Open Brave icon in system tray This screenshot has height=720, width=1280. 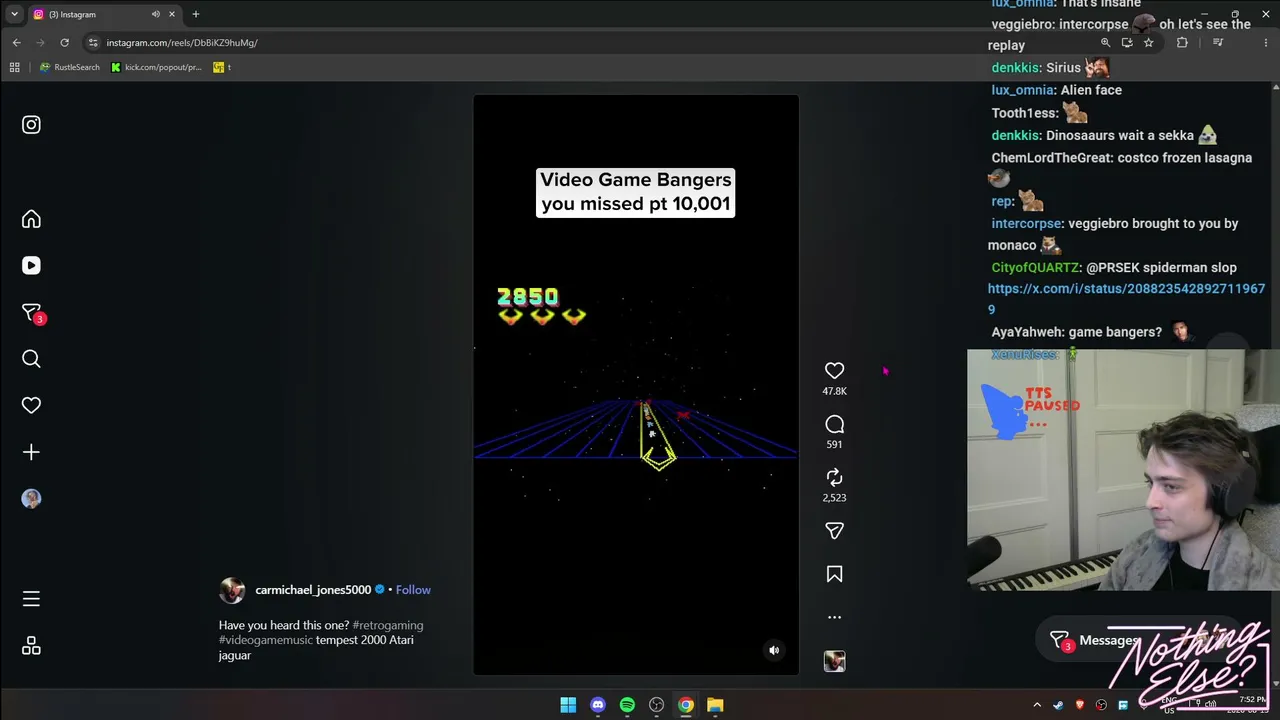(1080, 705)
